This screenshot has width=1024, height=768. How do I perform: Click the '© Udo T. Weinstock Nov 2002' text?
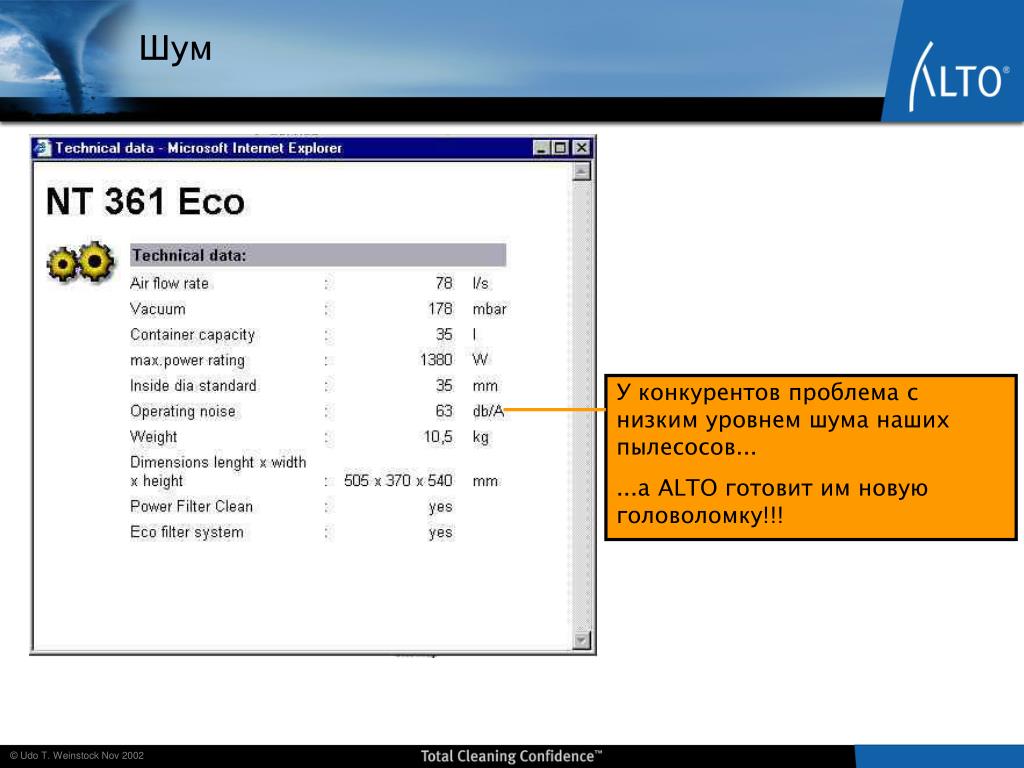[x=77, y=756]
